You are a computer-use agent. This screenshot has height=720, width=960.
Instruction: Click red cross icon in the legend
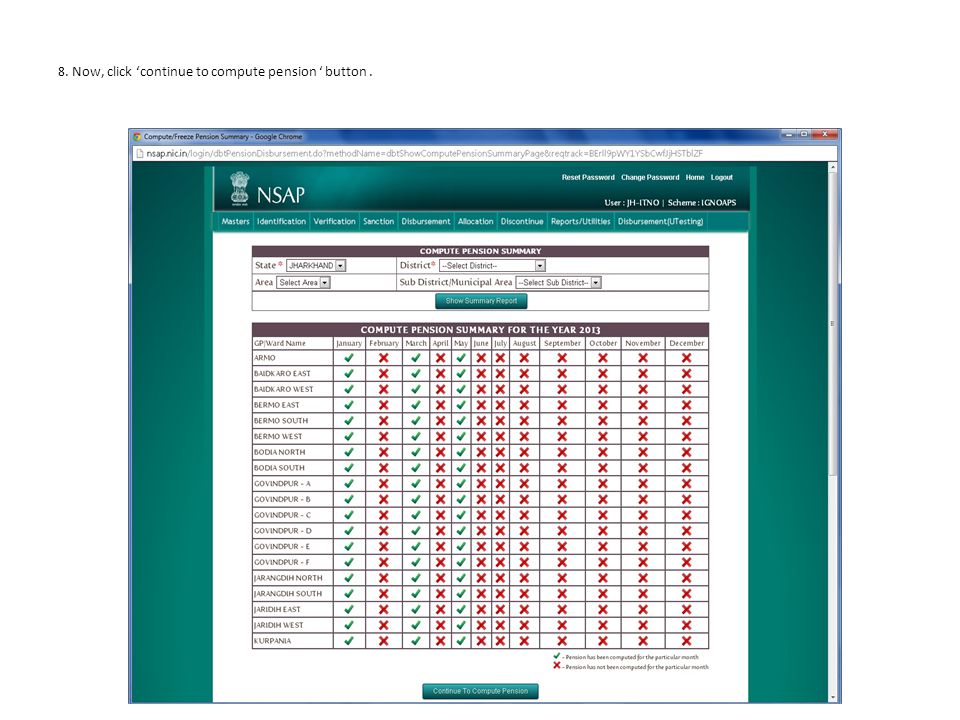(557, 666)
